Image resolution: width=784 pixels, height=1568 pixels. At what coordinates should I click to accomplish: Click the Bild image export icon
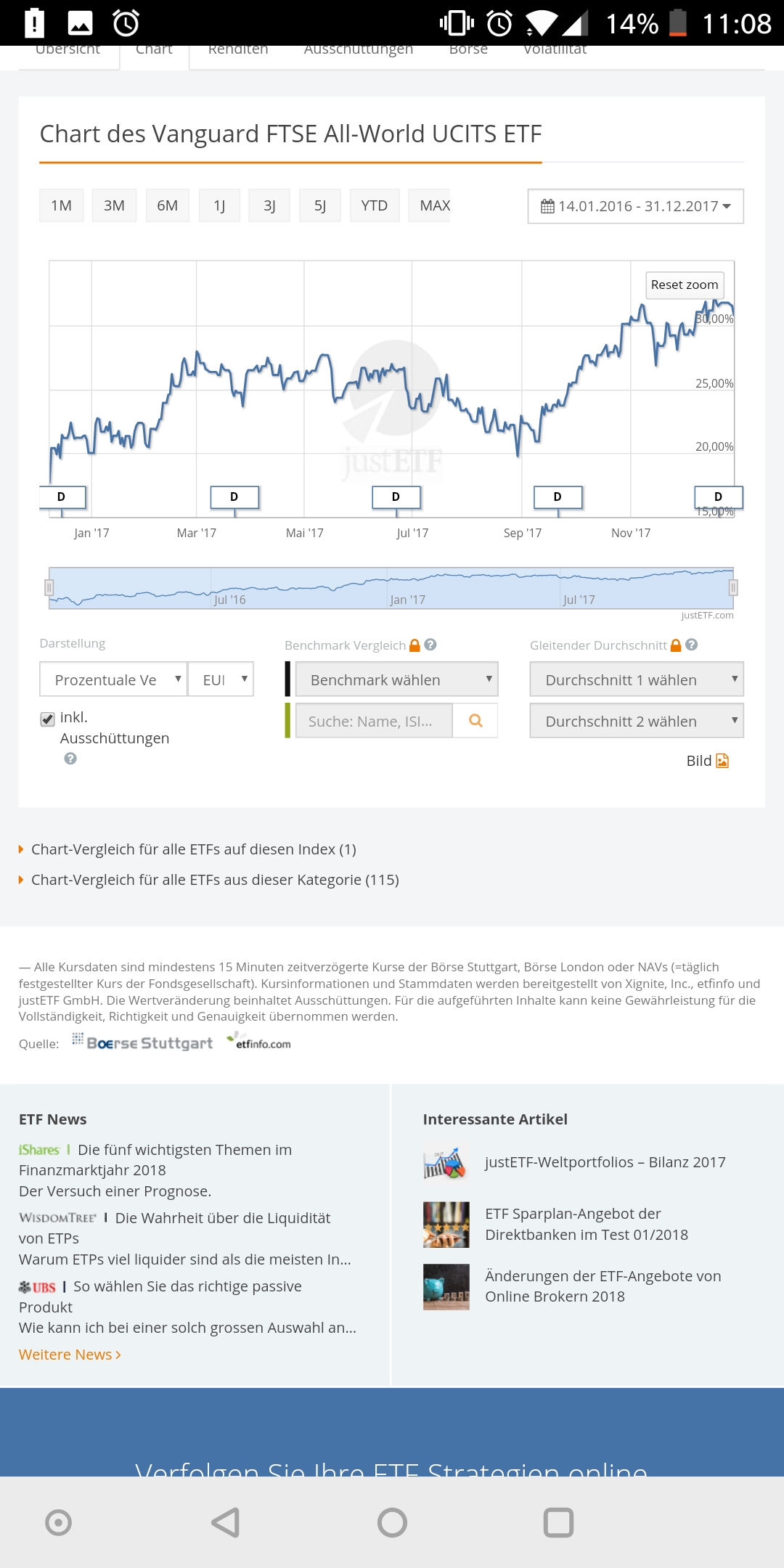click(x=722, y=761)
